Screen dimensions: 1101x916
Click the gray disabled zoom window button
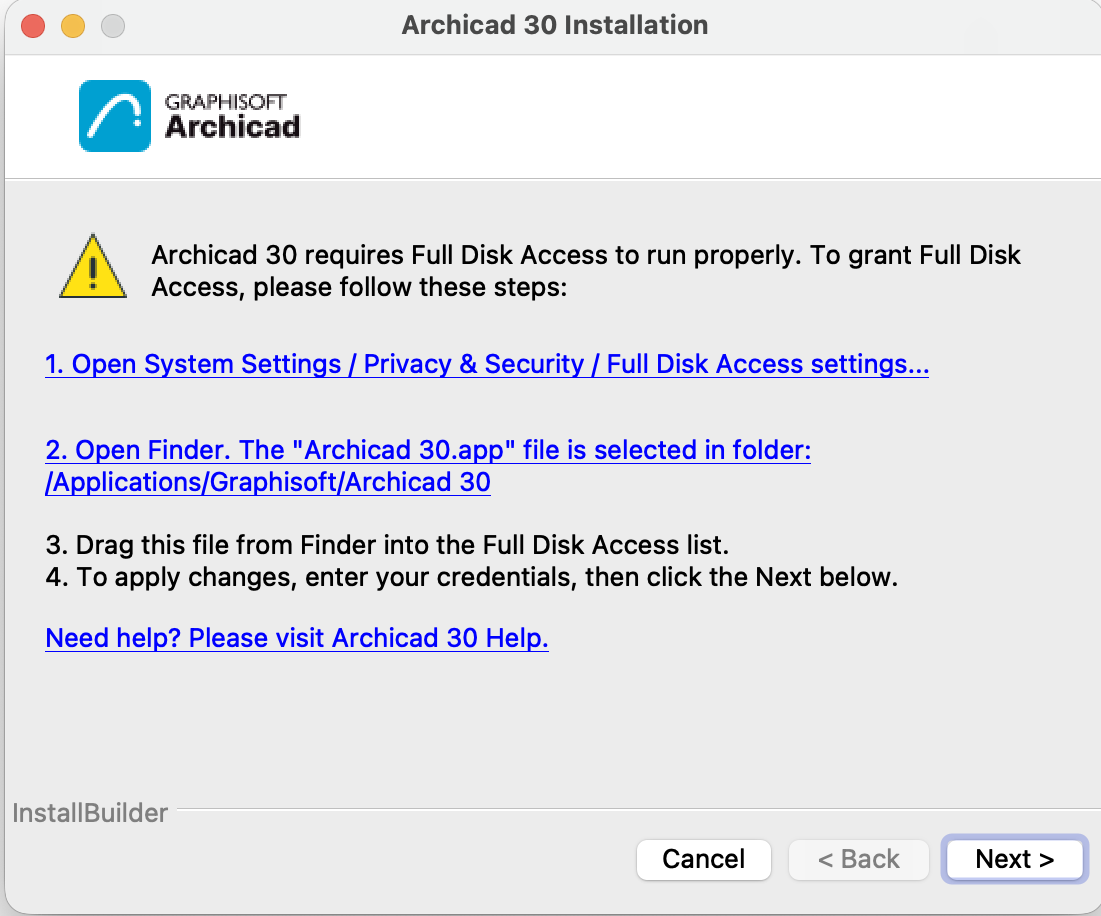(113, 26)
